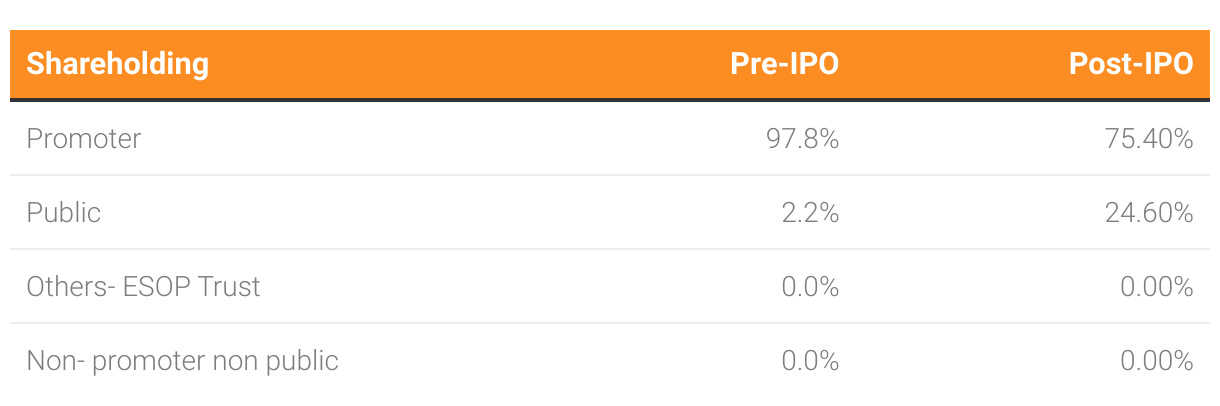1220x406 pixels.
Task: Click ESOP Trust Post-IPO value 0.00%
Action: [1157, 286]
